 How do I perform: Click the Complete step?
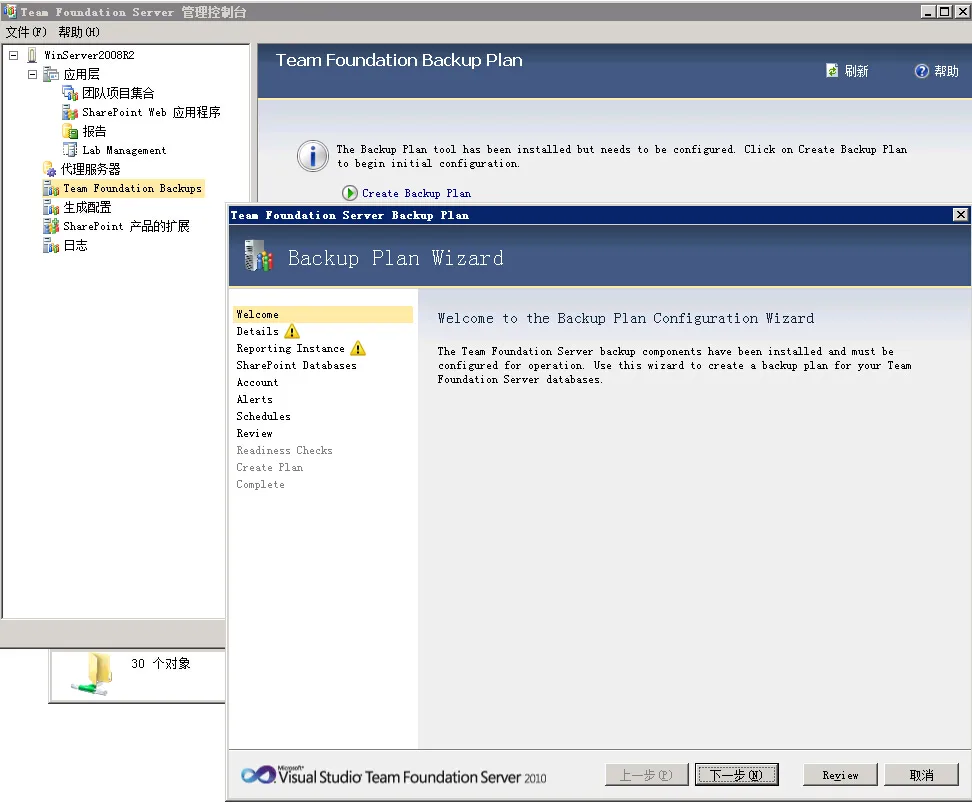[260, 484]
